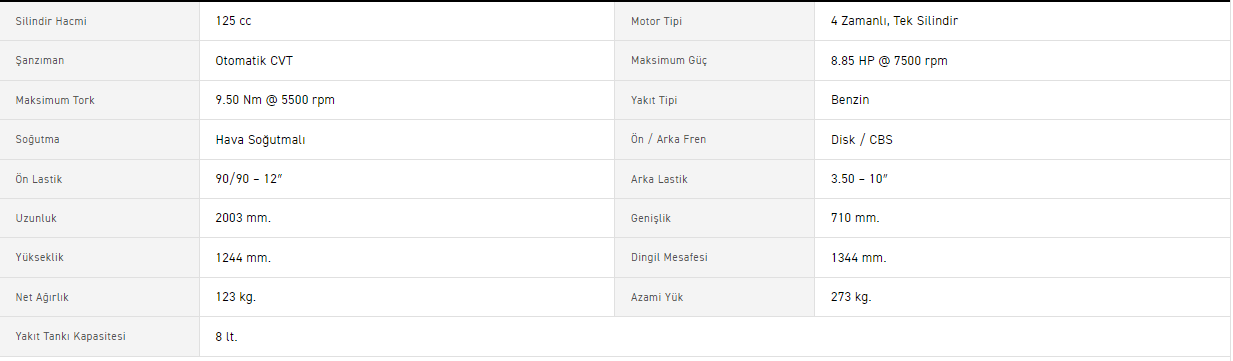1233x361 pixels.
Task: Click the Ön / Arka Fren label
Action: (x=668, y=140)
